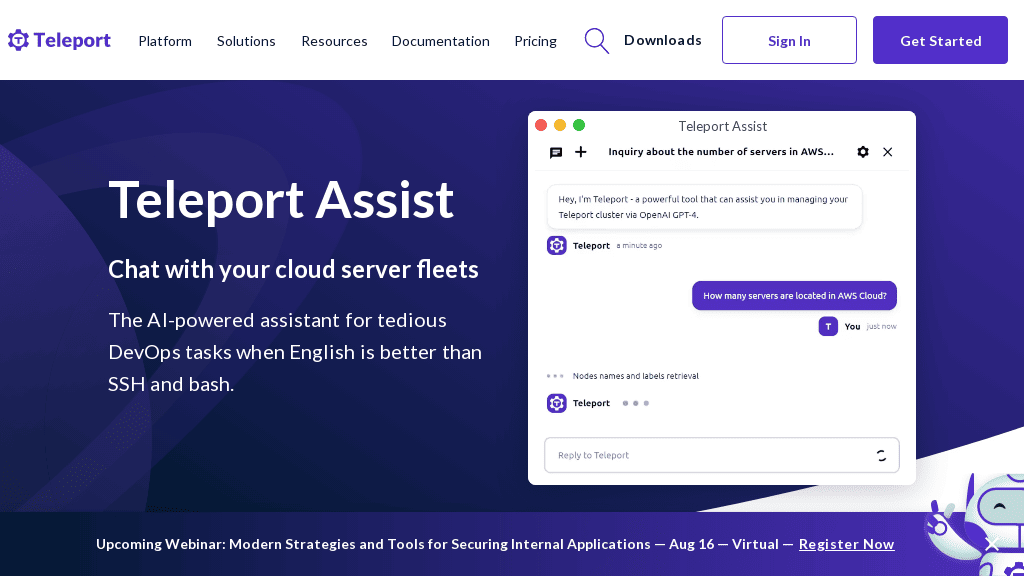Click the Get Started button

coord(939,40)
